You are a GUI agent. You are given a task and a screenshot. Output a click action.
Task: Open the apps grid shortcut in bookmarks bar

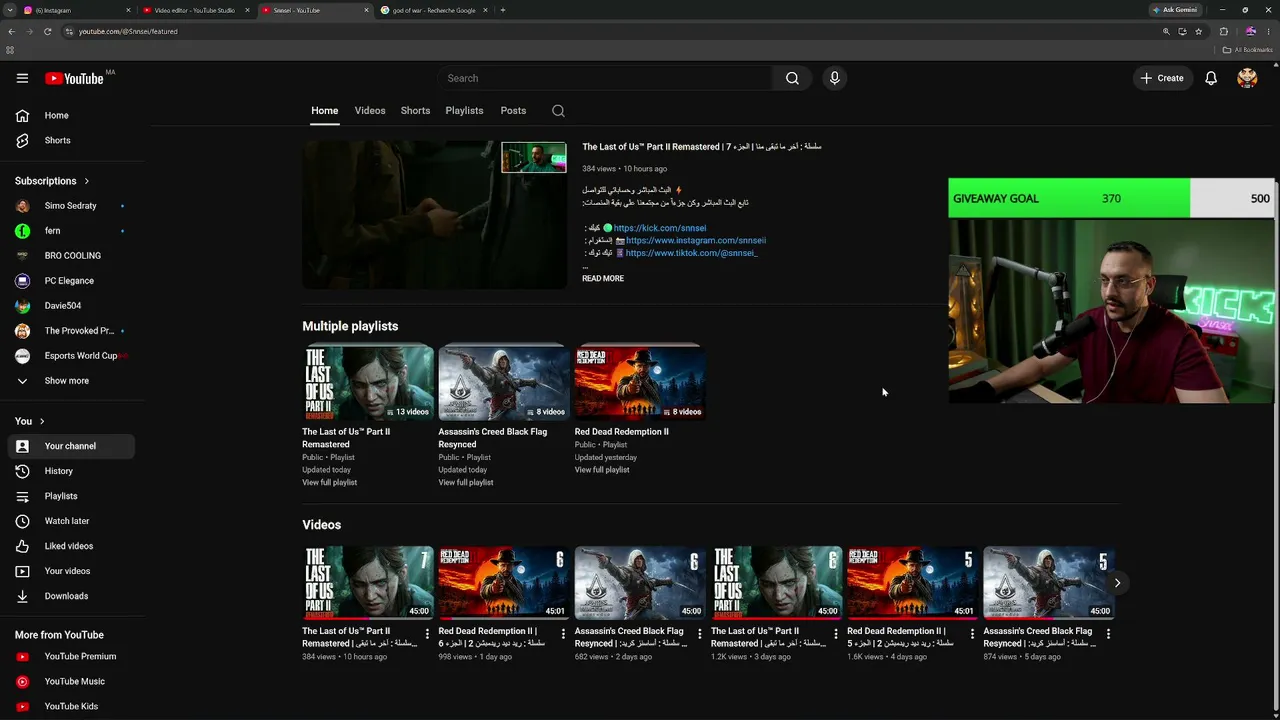coord(10,50)
